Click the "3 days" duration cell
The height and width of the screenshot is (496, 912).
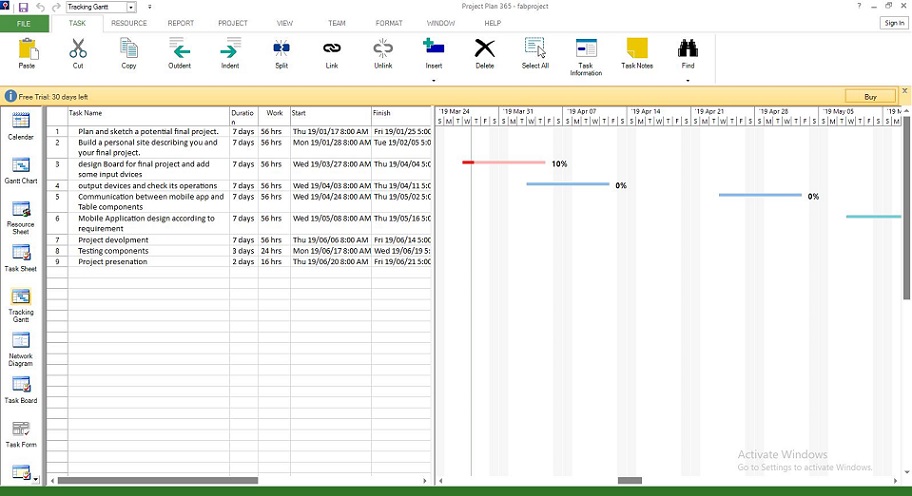[244, 251]
